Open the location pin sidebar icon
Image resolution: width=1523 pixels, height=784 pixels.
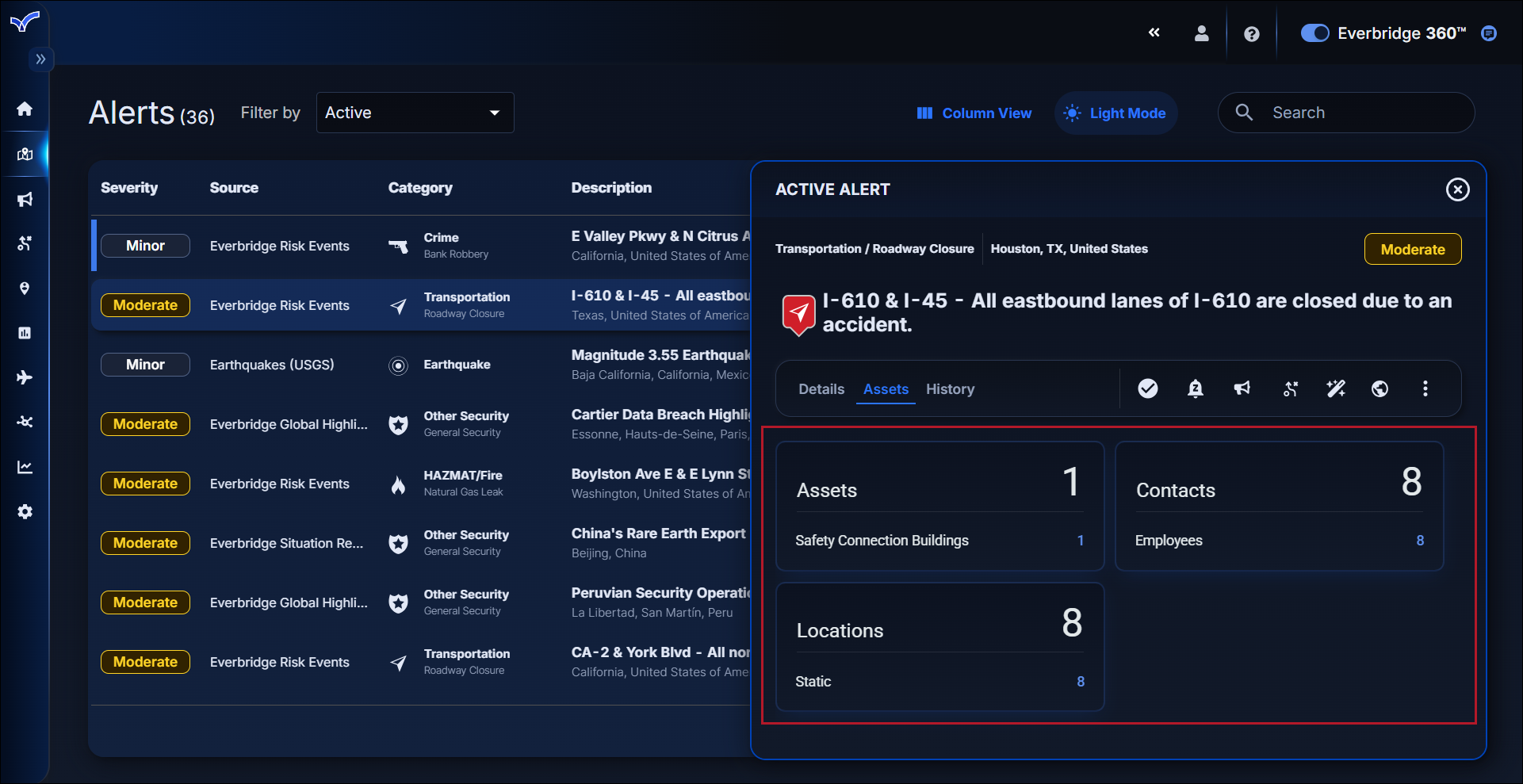(x=25, y=288)
